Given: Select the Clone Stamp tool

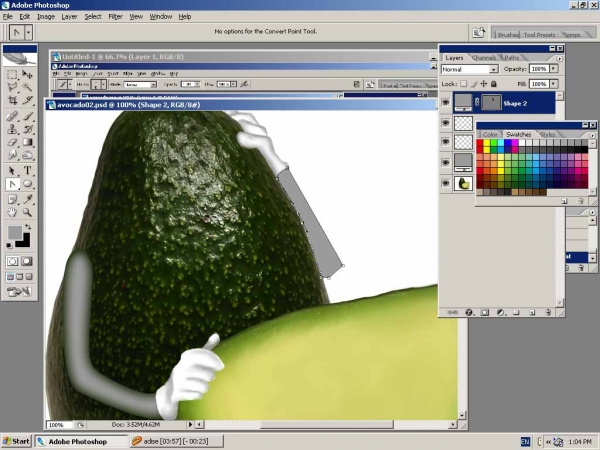Looking at the screenshot, I should point(12,129).
